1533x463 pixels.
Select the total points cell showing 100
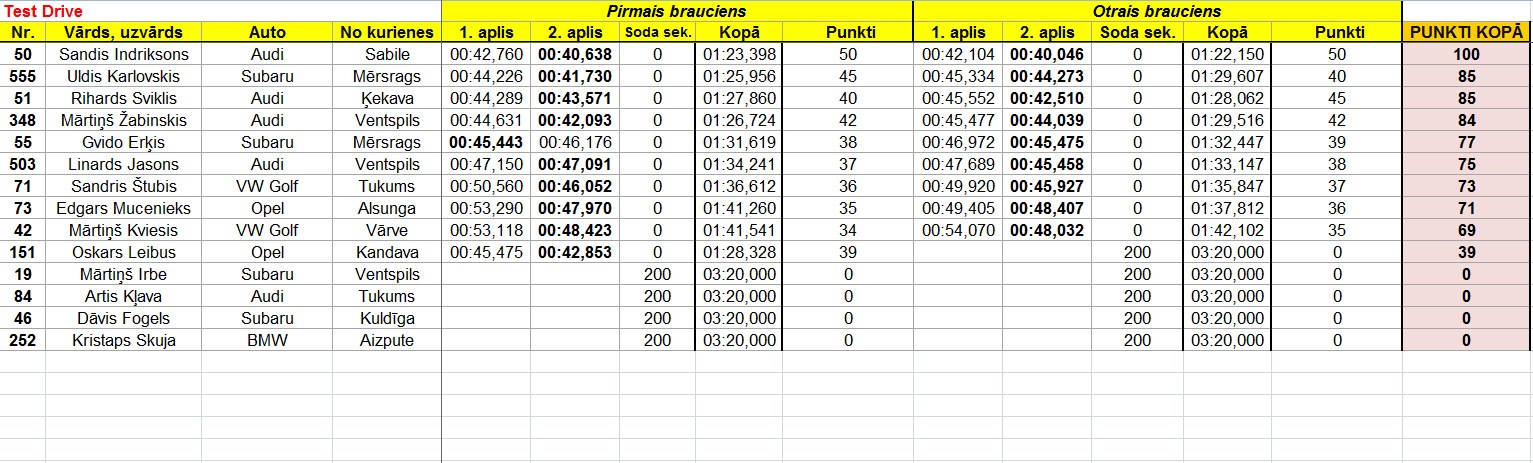[x=1466, y=54]
